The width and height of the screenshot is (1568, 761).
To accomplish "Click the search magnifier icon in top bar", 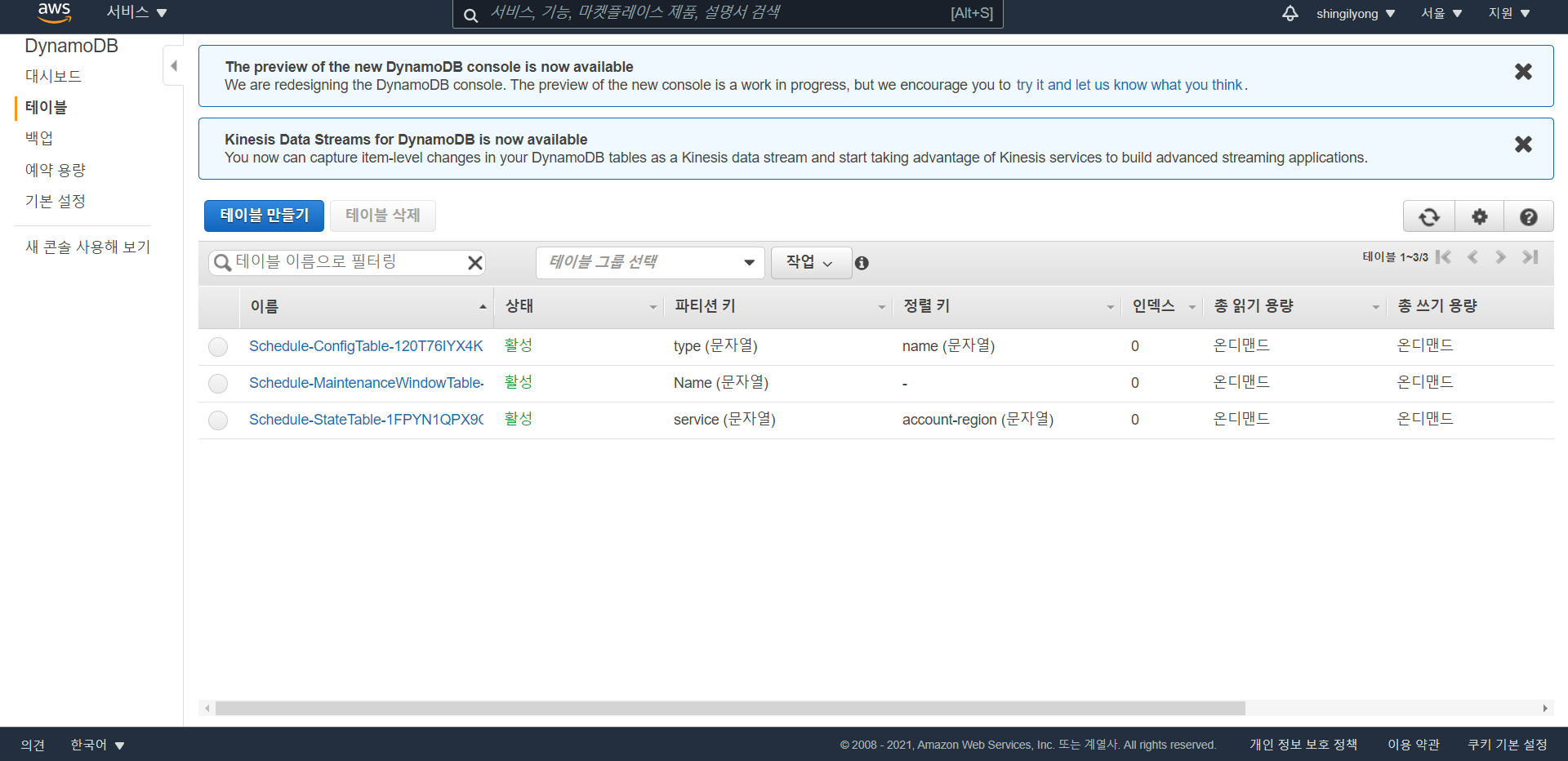I will coord(470,15).
